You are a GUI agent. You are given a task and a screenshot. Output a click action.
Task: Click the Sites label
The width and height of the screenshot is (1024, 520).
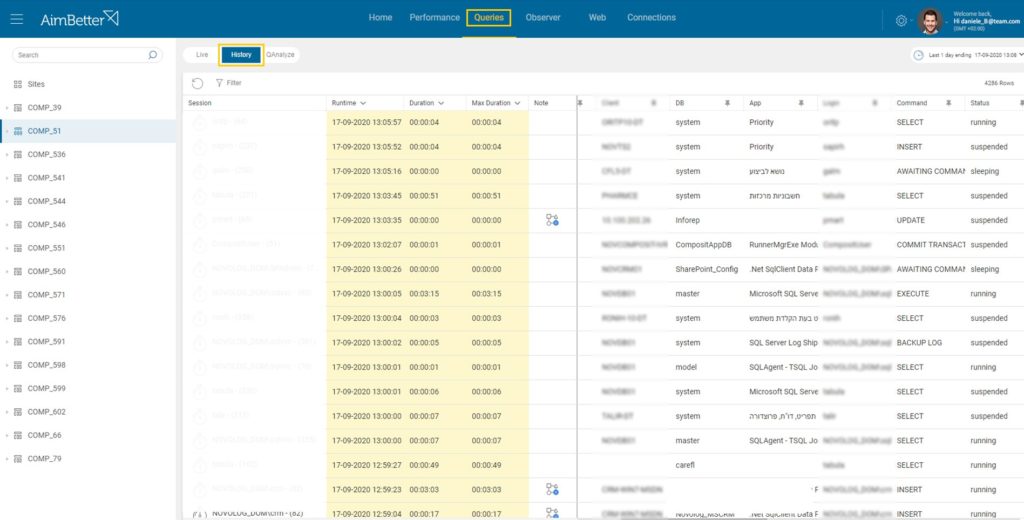[x=36, y=84]
